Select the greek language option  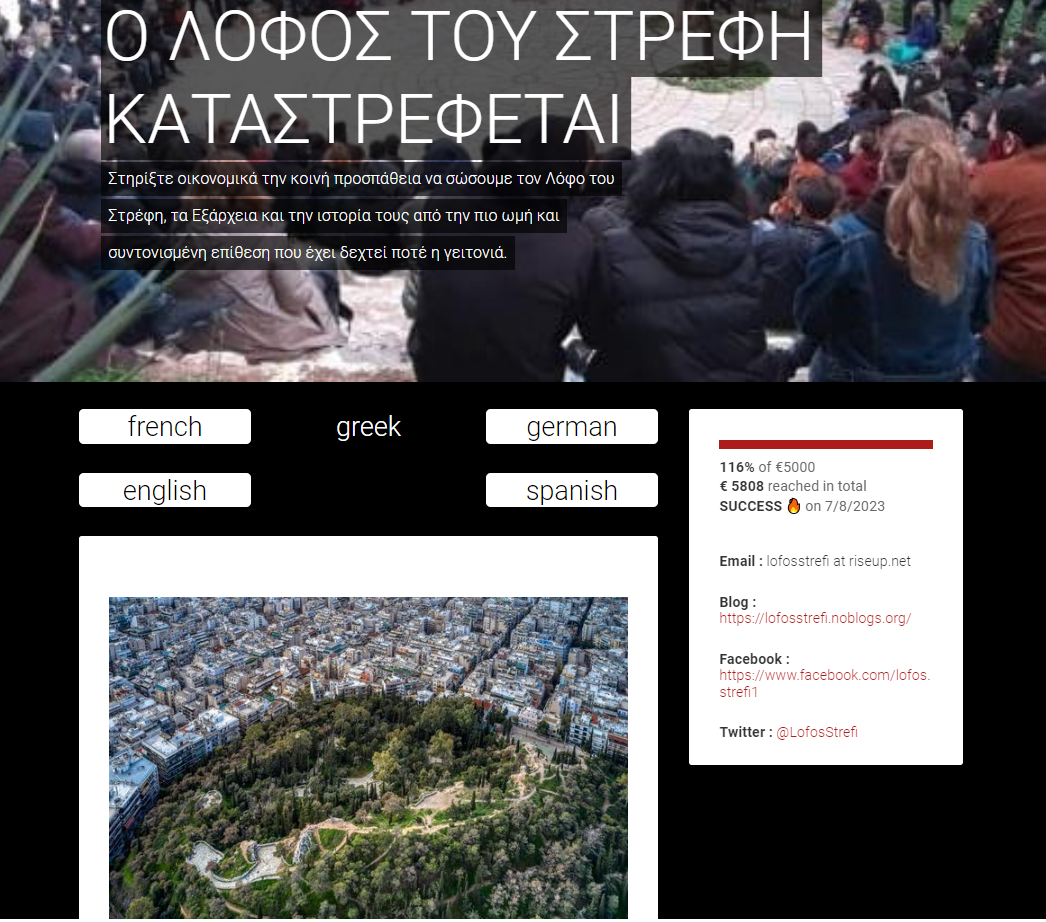pos(368,426)
